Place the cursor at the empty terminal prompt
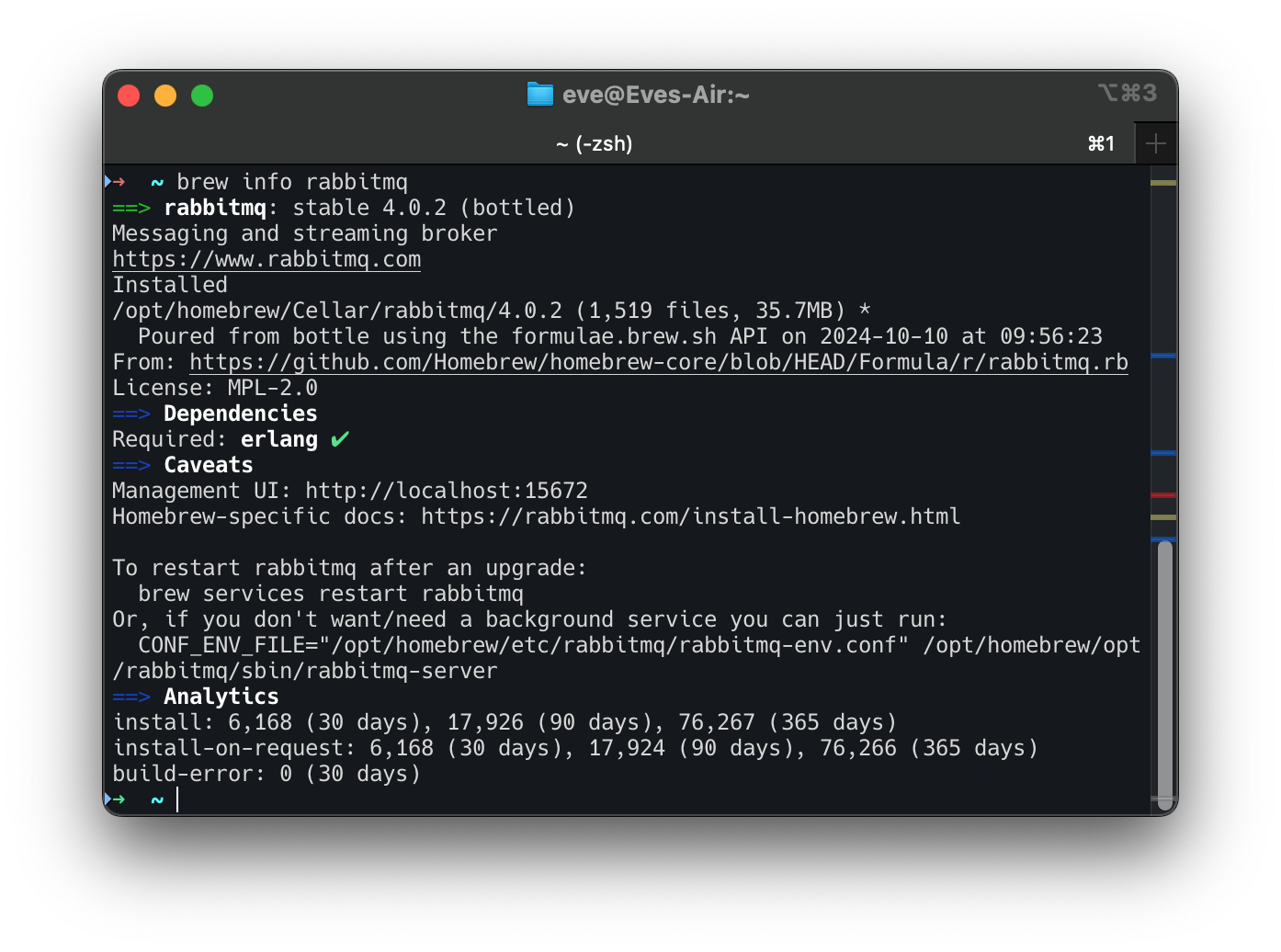 click(177, 799)
